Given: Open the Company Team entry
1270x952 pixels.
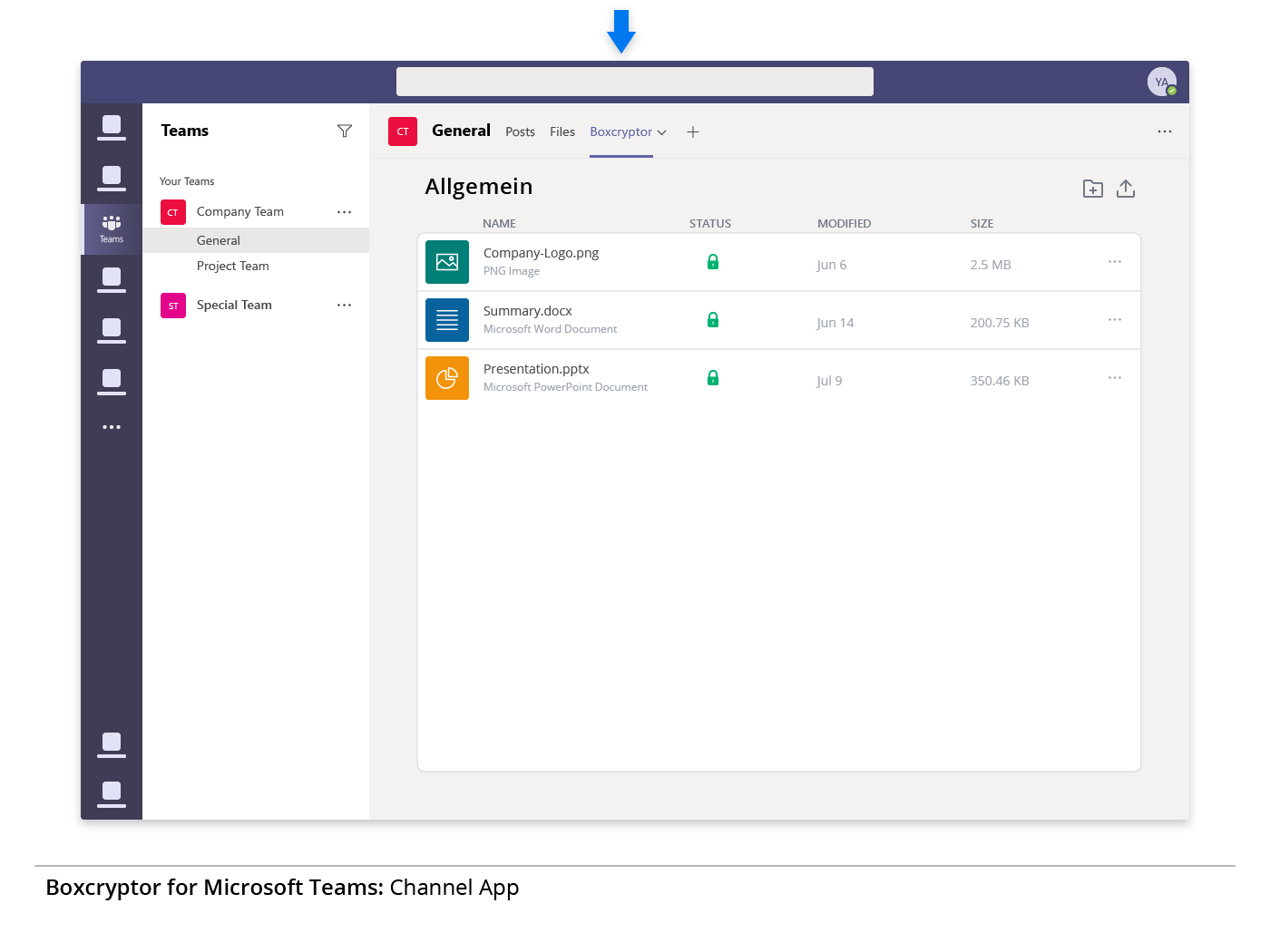Looking at the screenshot, I should click(x=239, y=212).
